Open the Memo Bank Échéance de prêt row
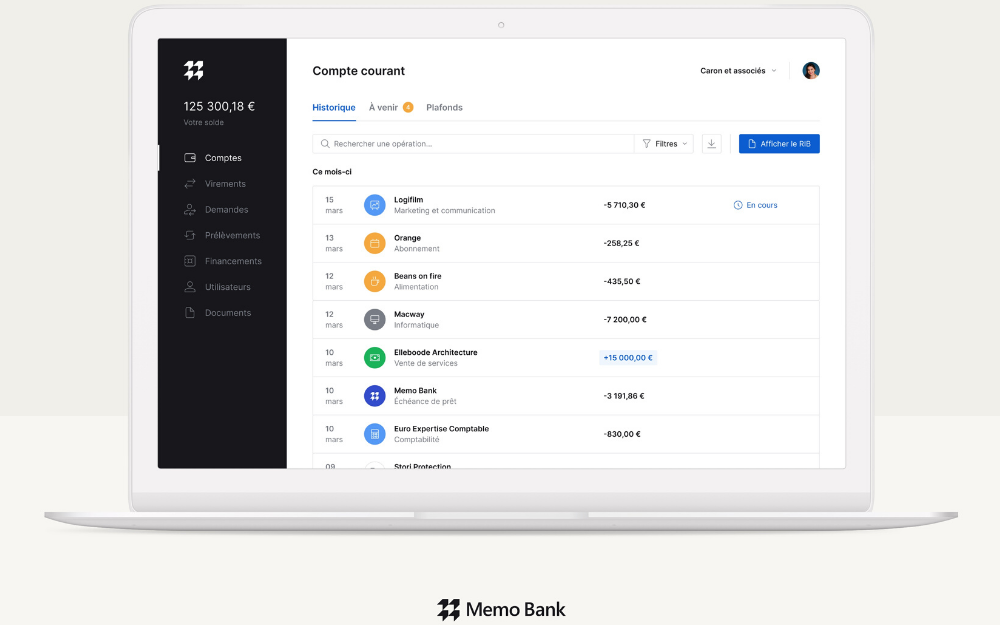 566,396
